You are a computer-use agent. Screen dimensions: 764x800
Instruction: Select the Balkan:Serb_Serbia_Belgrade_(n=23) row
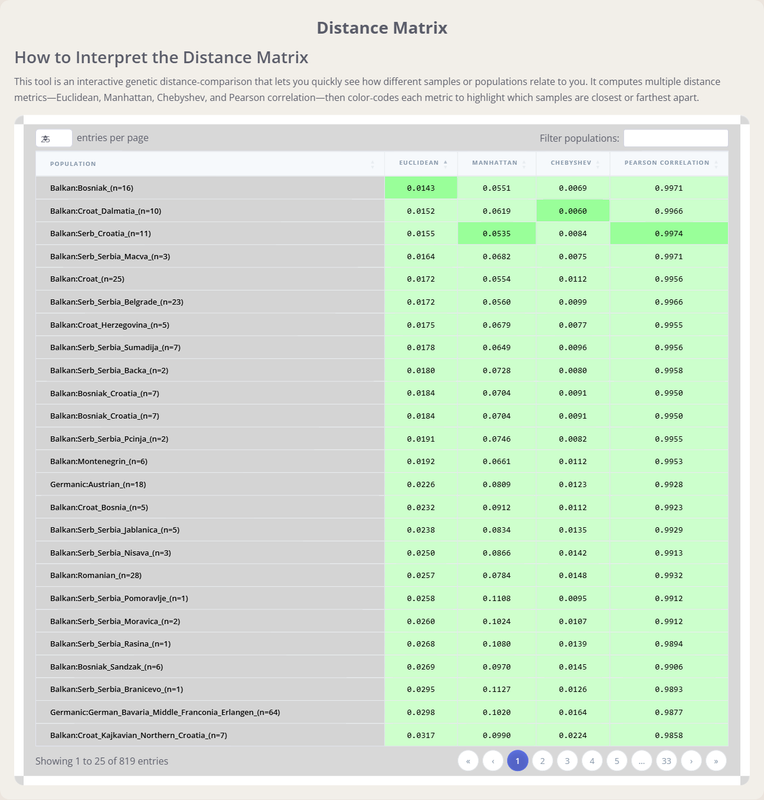[x=382, y=302]
